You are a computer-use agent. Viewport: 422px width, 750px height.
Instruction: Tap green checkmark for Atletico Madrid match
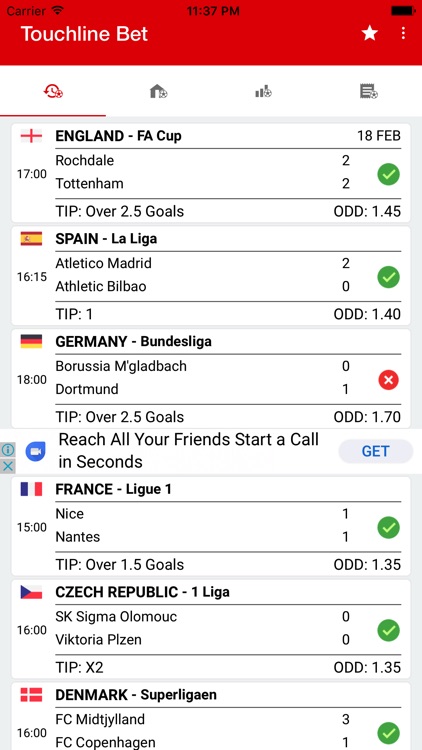389,277
